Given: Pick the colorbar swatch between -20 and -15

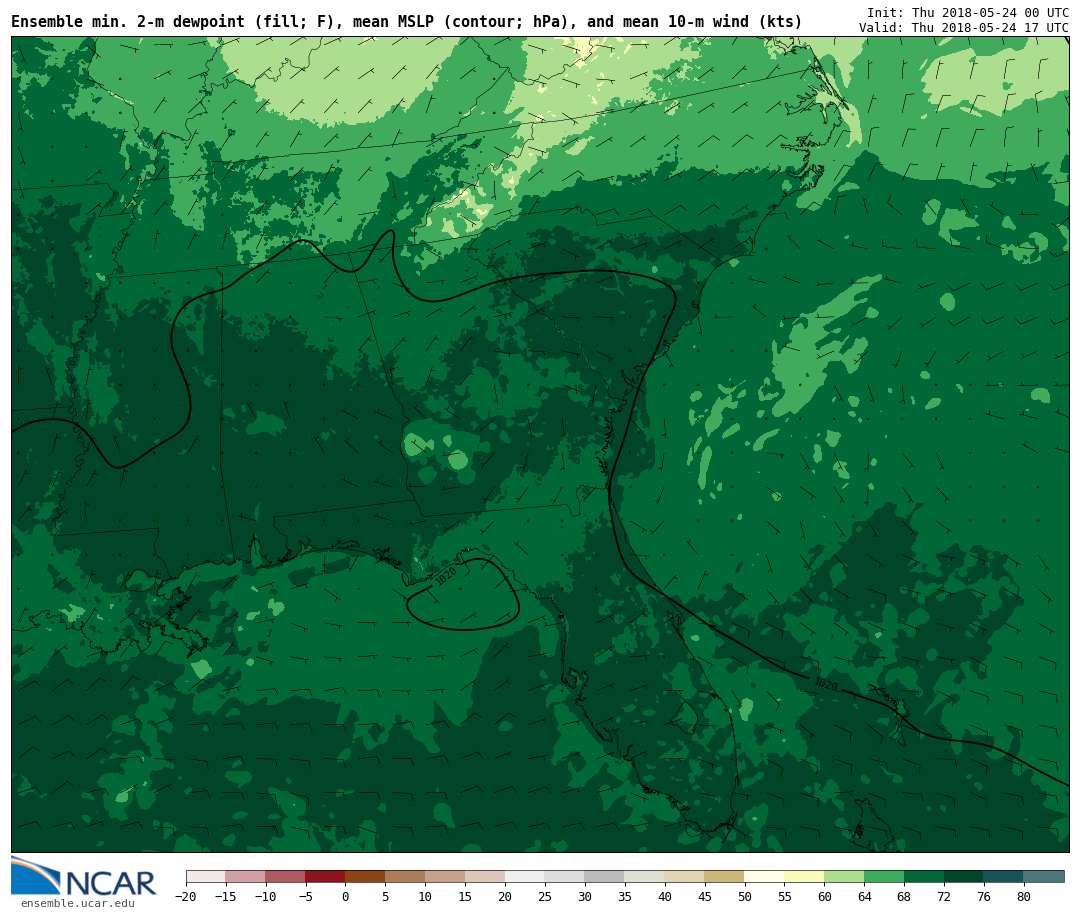Looking at the screenshot, I should 205,877.
